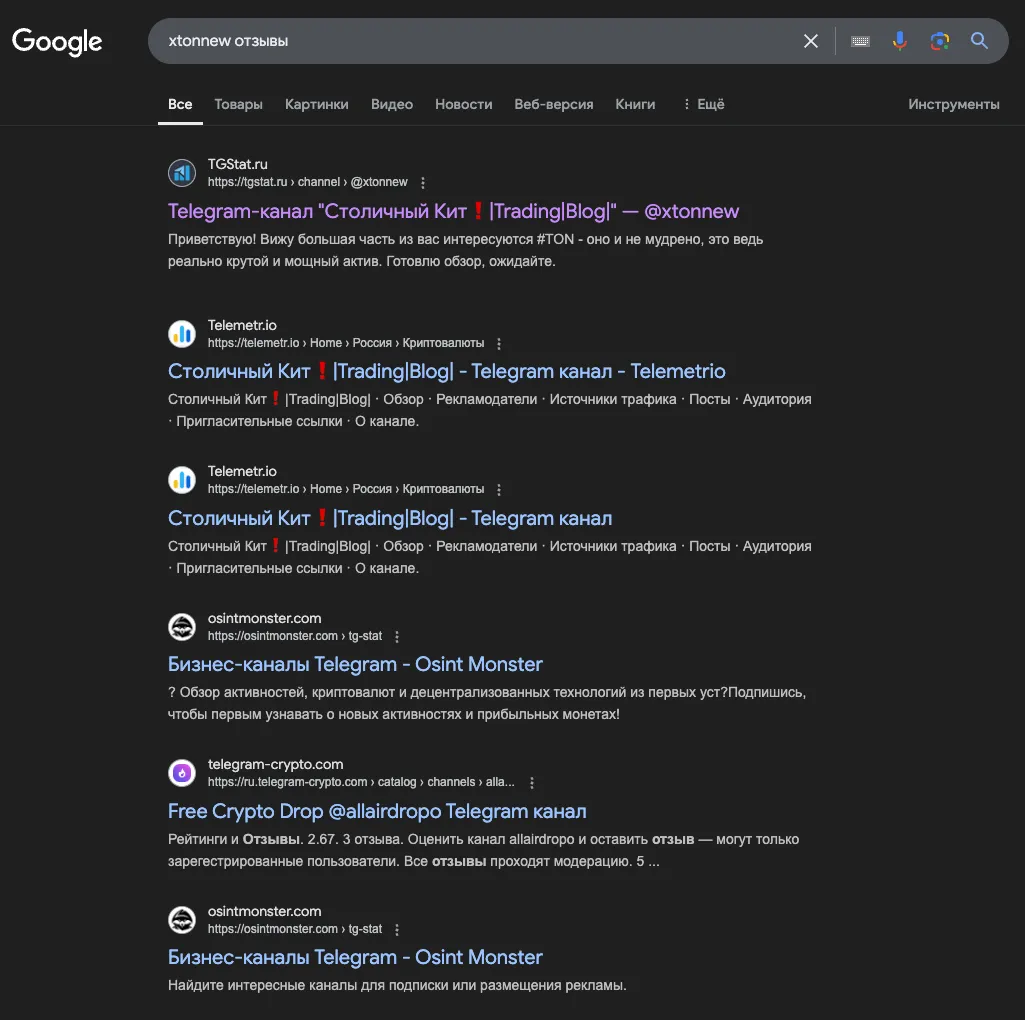Click the telegram-crypto.com site favicon
Viewport: 1025px width, 1020px height.
[x=182, y=773]
